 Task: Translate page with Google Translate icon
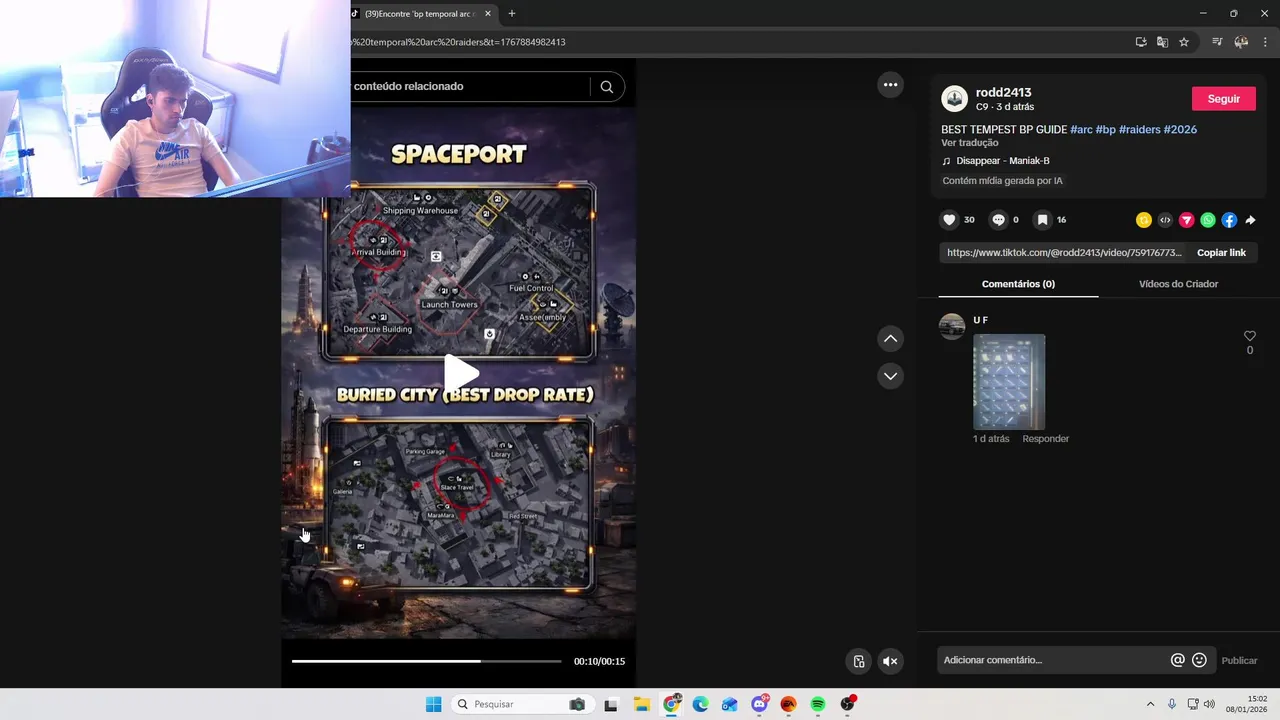coord(1162,42)
